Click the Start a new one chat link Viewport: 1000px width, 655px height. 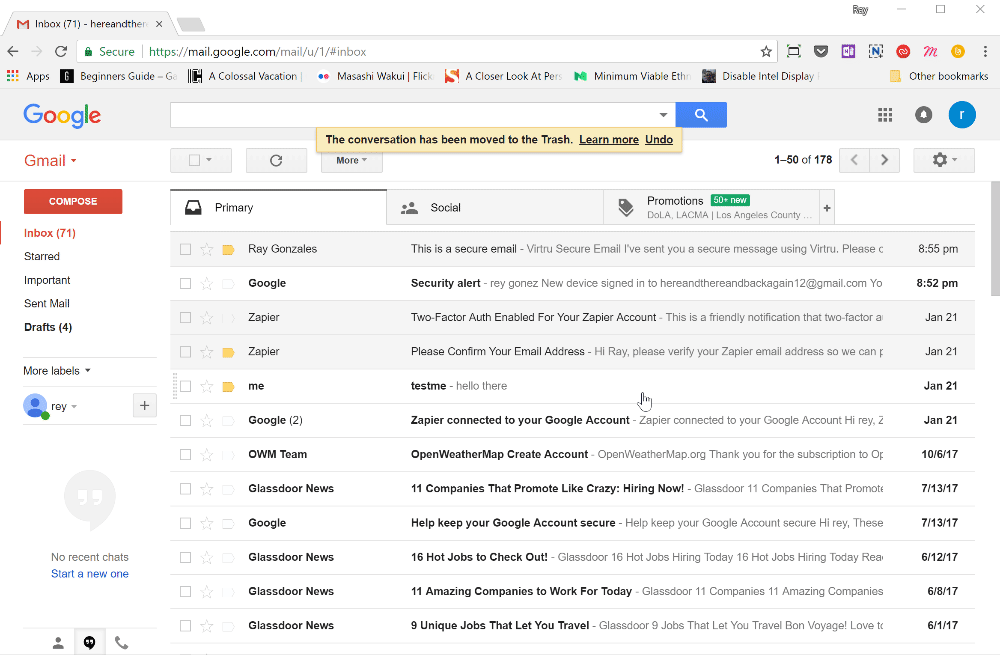click(90, 574)
